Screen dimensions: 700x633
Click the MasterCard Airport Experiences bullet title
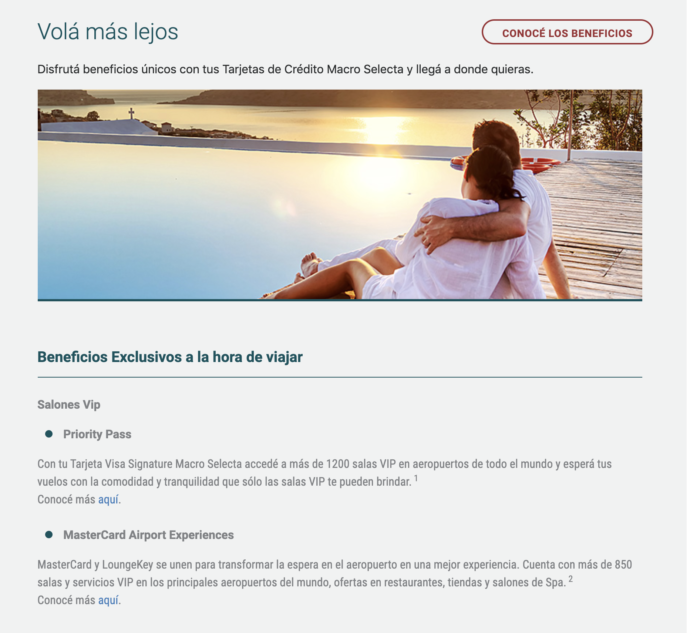[x=149, y=535]
